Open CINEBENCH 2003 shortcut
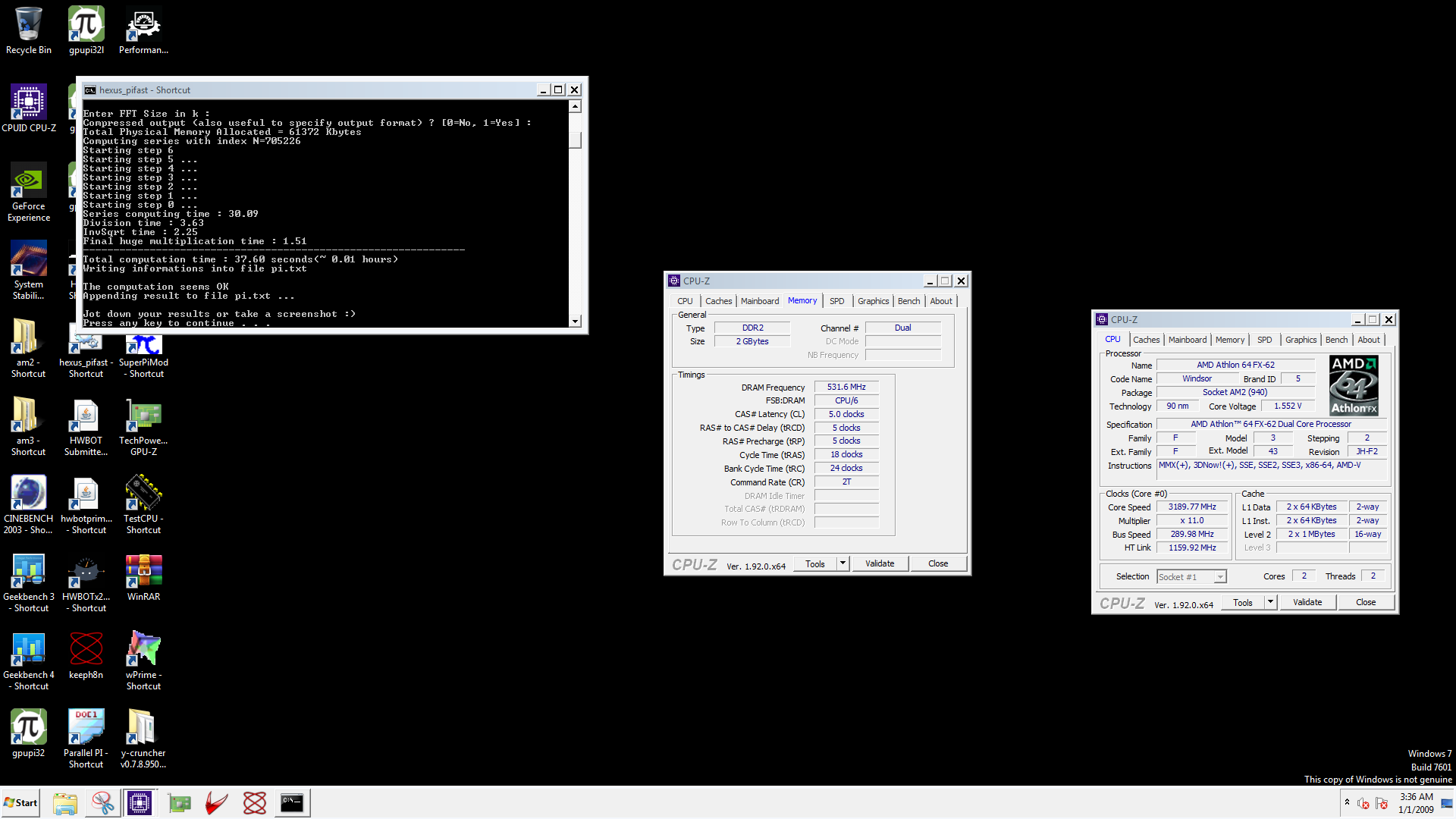 29,504
